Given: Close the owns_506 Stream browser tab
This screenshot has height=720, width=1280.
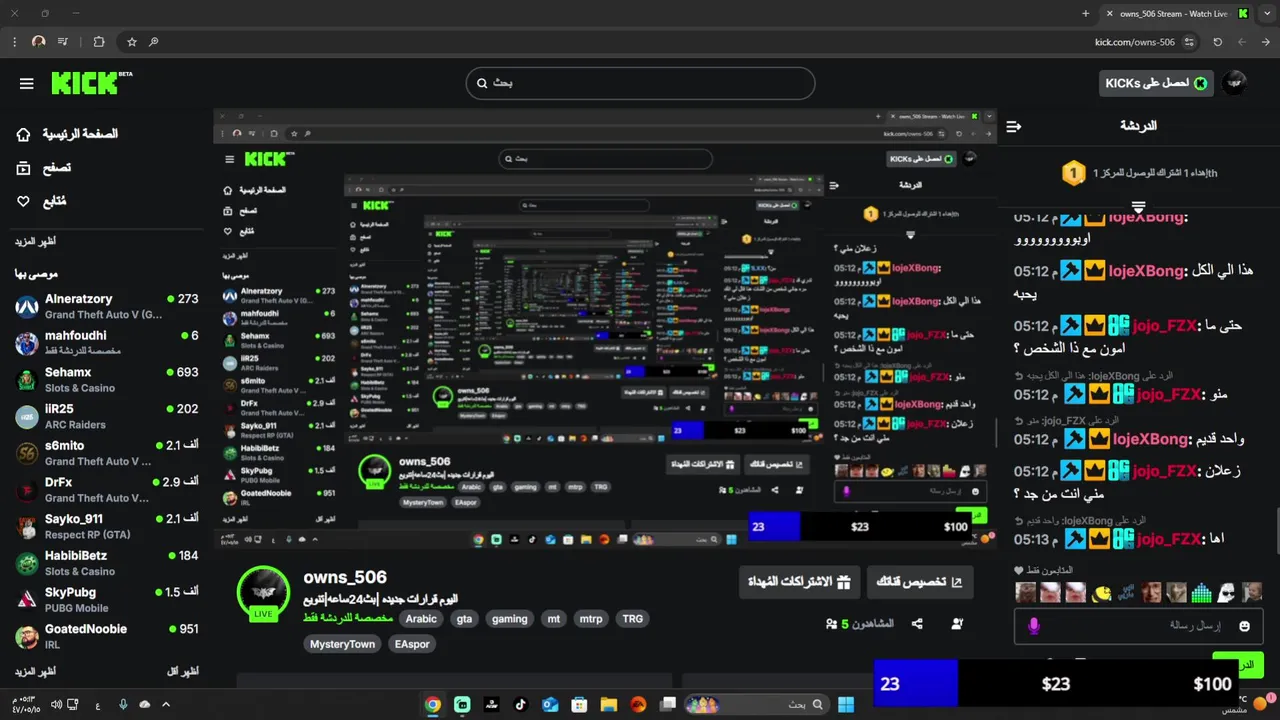Looking at the screenshot, I should 1109,14.
